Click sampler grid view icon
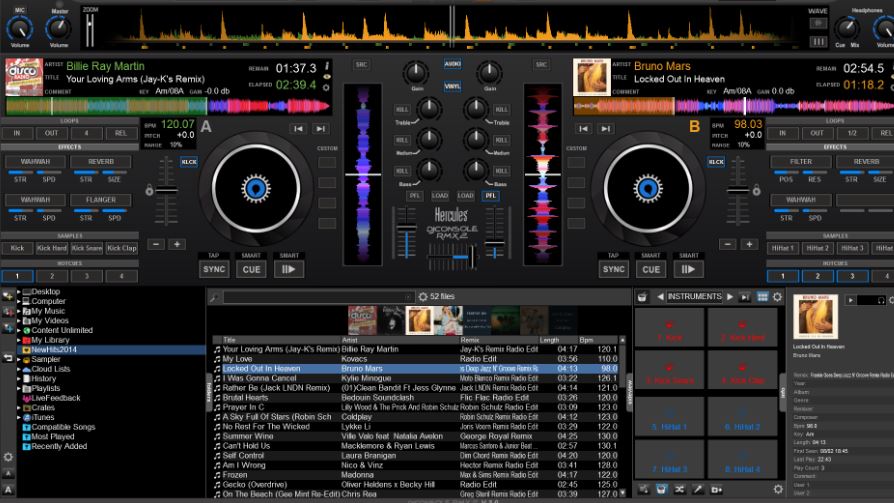This screenshot has height=503, width=894. click(762, 297)
